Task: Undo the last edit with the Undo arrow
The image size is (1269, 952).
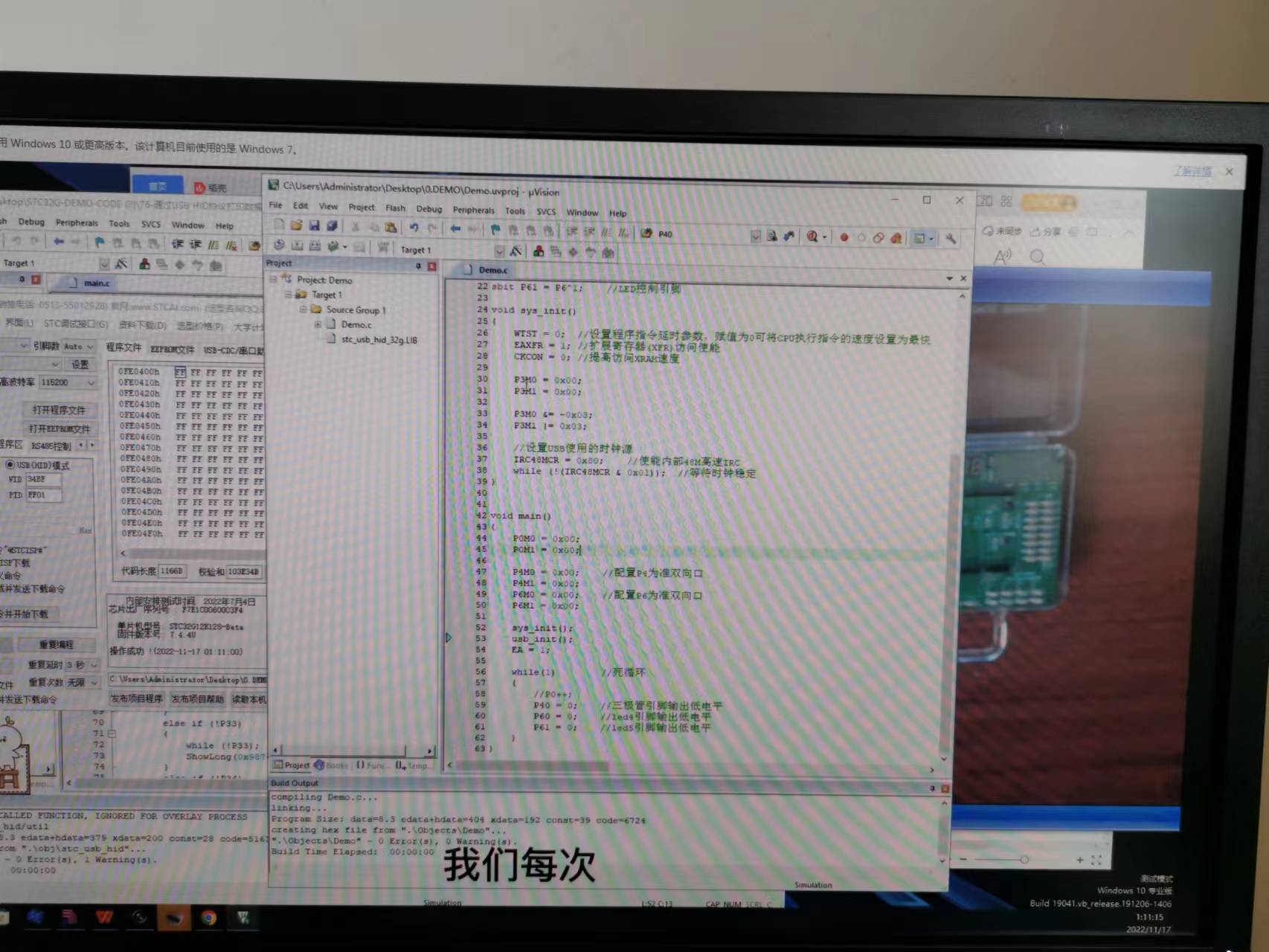Action: pyautogui.click(x=414, y=228)
